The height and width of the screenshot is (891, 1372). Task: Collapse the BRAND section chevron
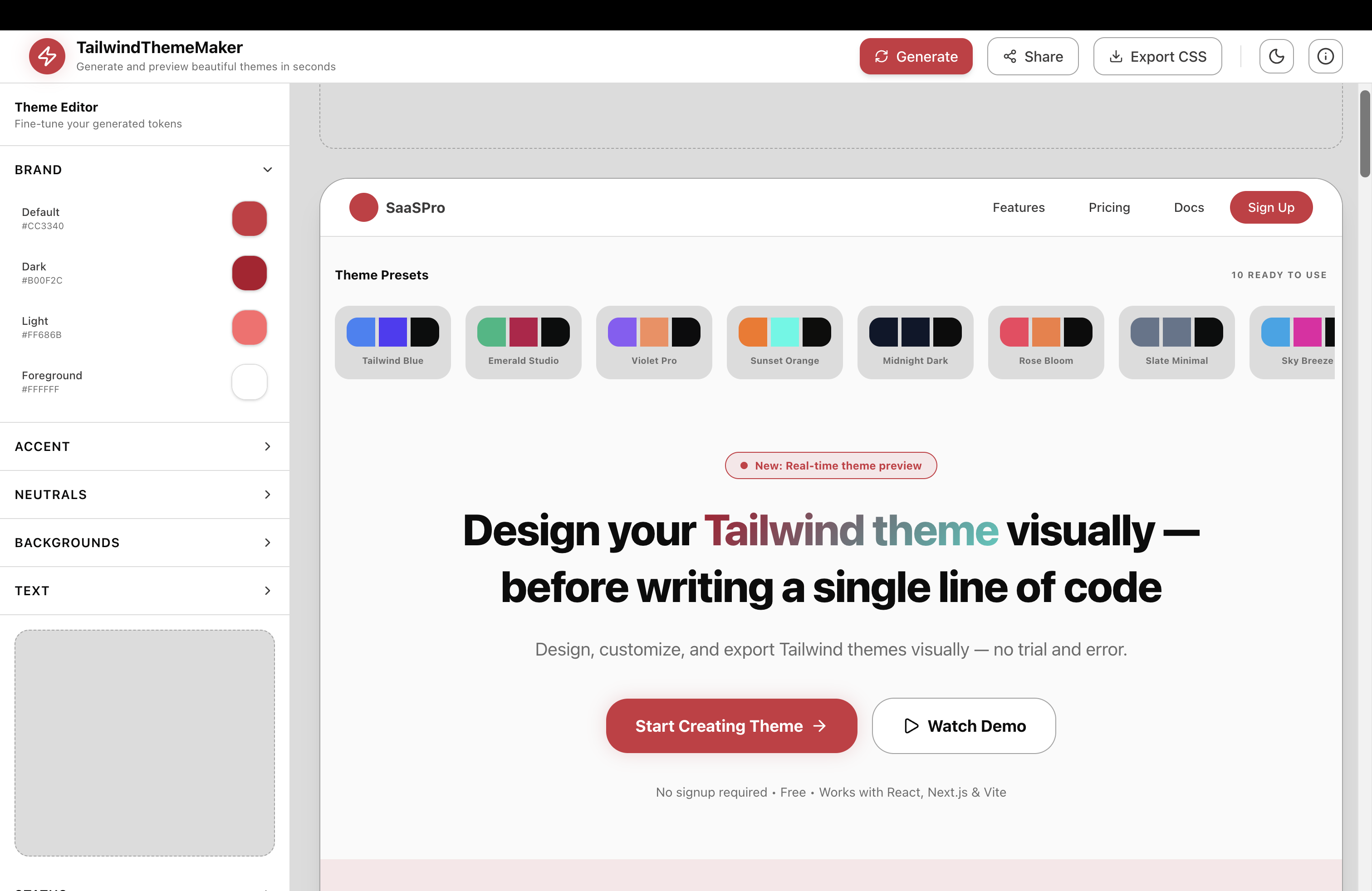(268, 170)
